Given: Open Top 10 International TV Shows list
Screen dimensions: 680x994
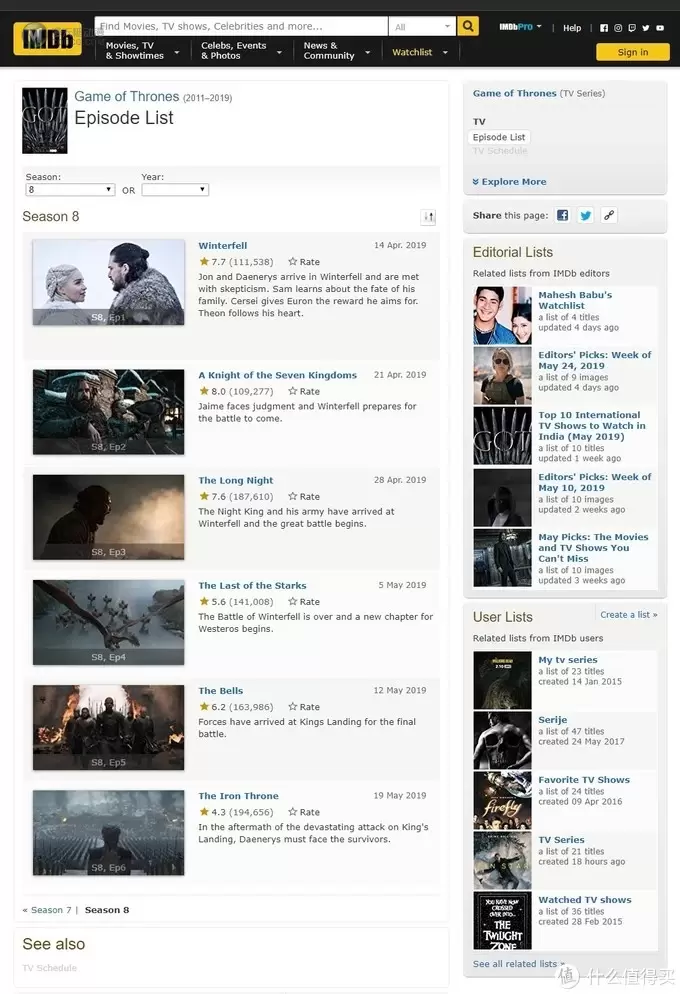Looking at the screenshot, I should 592,425.
